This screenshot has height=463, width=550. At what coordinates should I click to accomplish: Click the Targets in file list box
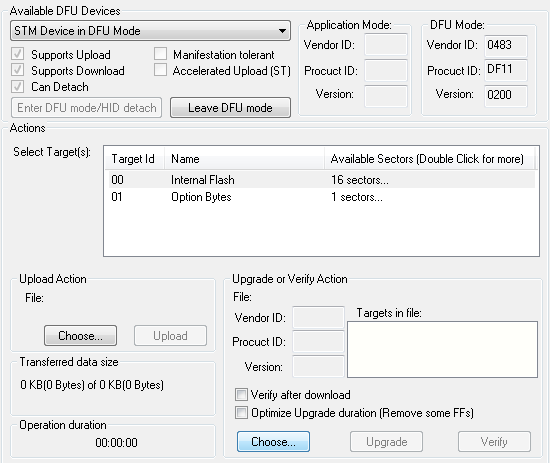point(442,349)
